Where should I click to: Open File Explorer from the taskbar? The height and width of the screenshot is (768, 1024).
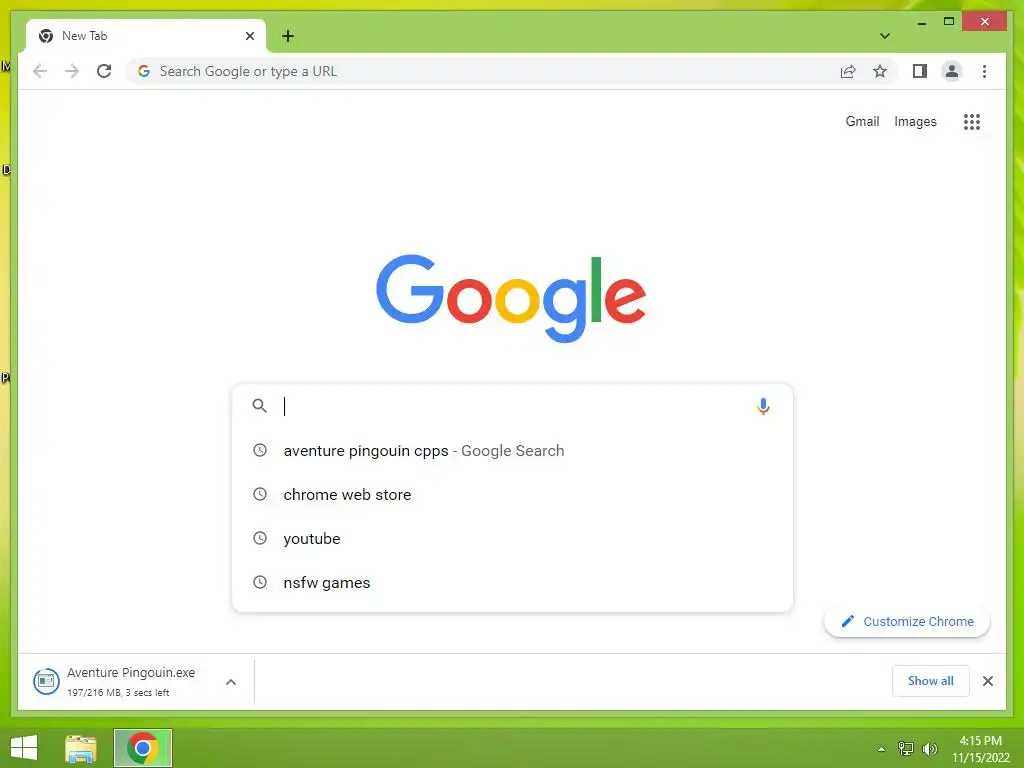click(x=81, y=748)
